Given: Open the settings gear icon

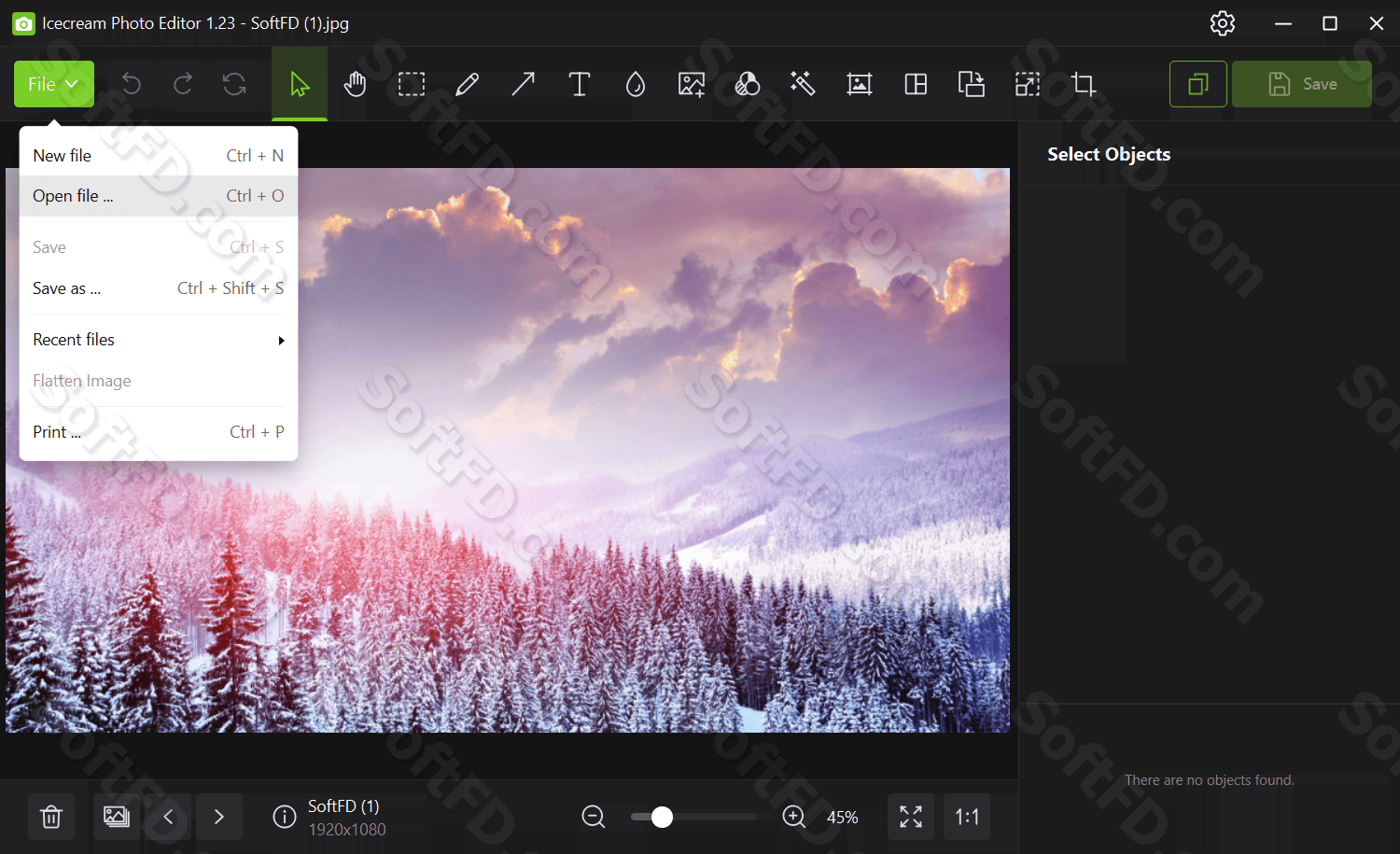Looking at the screenshot, I should [1223, 23].
